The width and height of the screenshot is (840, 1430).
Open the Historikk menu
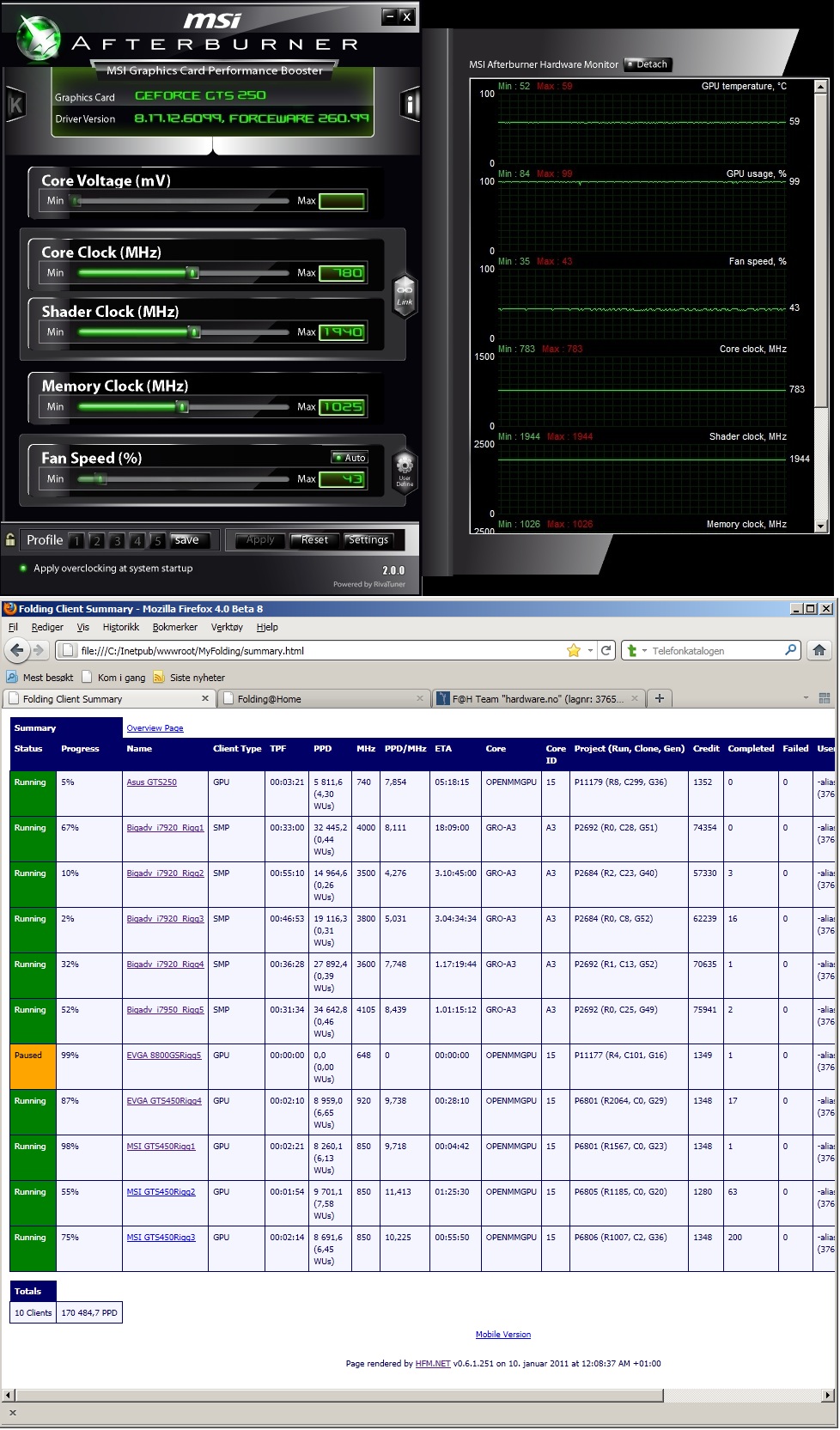click(120, 627)
